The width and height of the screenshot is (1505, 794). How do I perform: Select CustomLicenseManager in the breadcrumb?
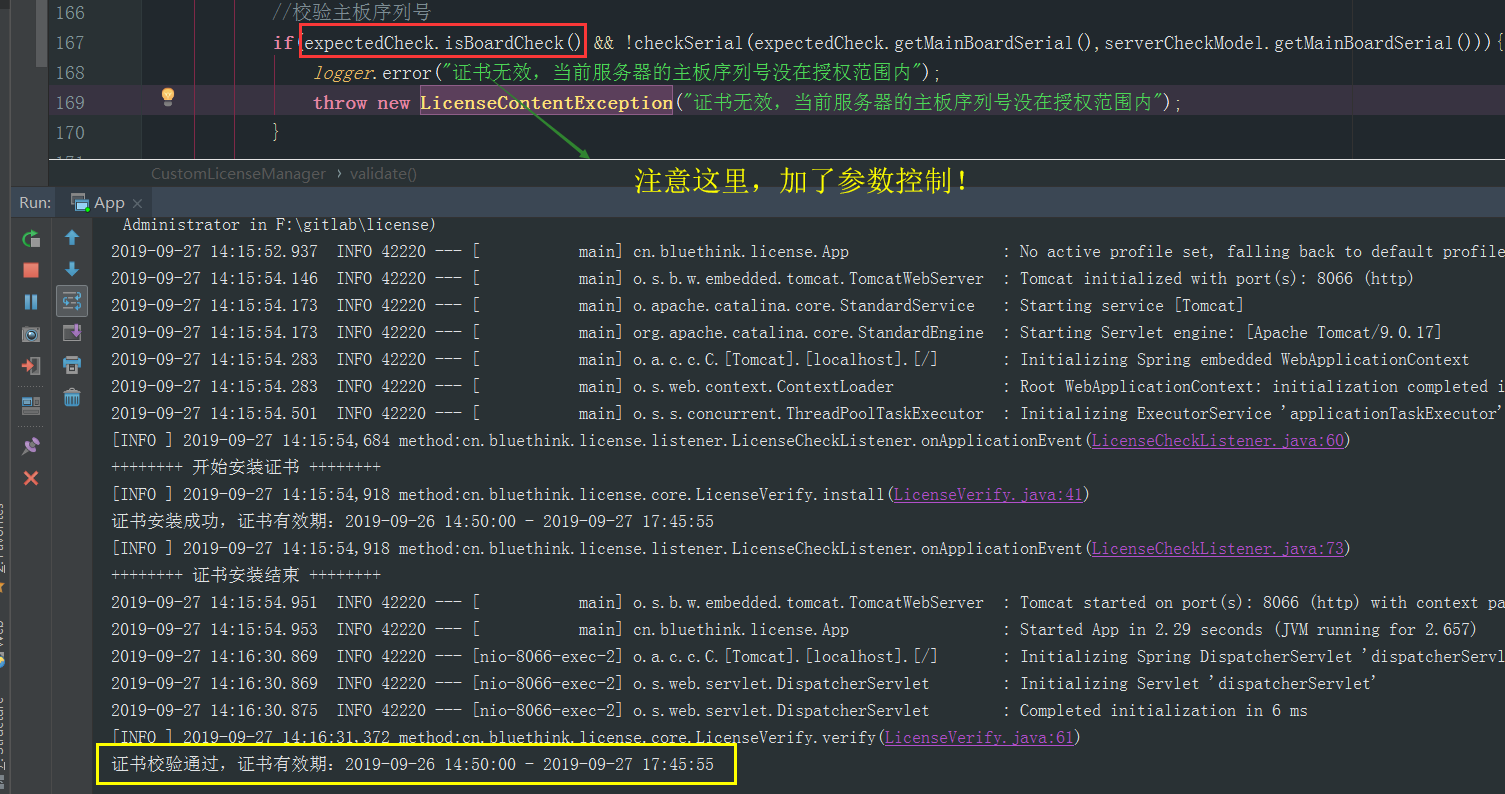click(x=238, y=174)
